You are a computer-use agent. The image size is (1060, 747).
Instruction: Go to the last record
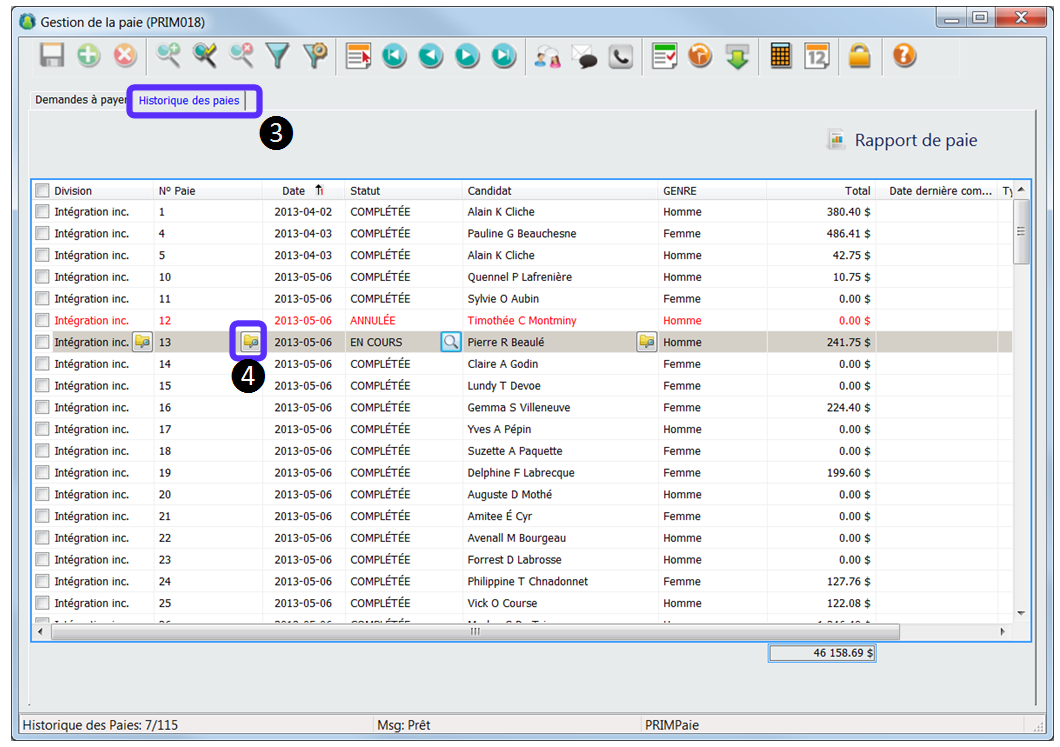pos(504,57)
